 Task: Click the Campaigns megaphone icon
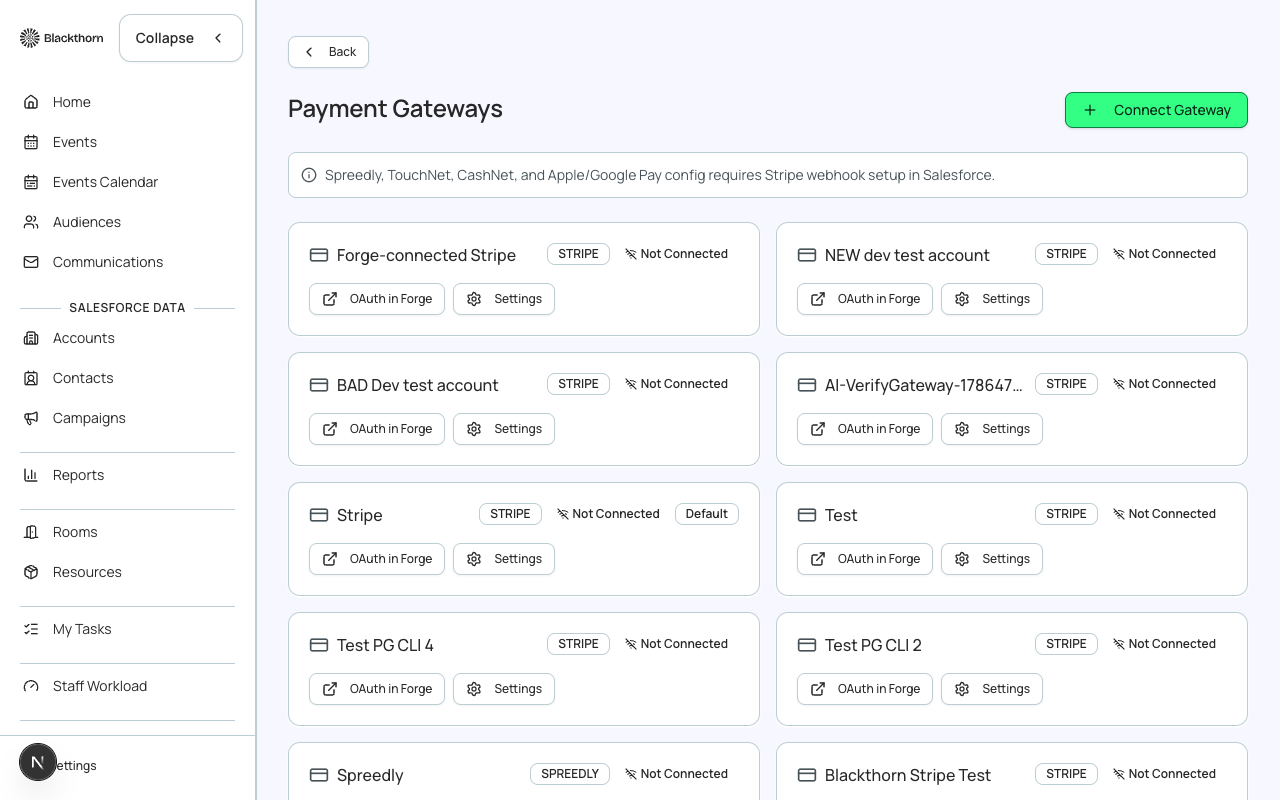(x=31, y=418)
